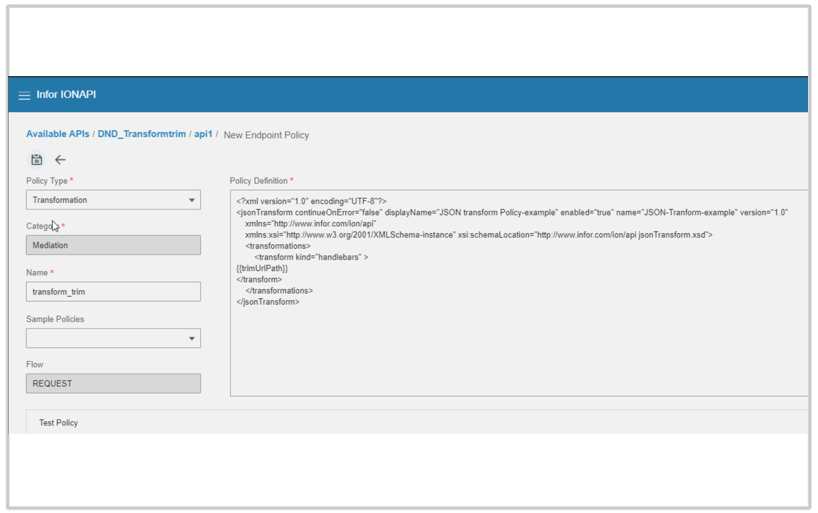Expand the Test Policy section
Screen dimensions: 818x513
58,423
